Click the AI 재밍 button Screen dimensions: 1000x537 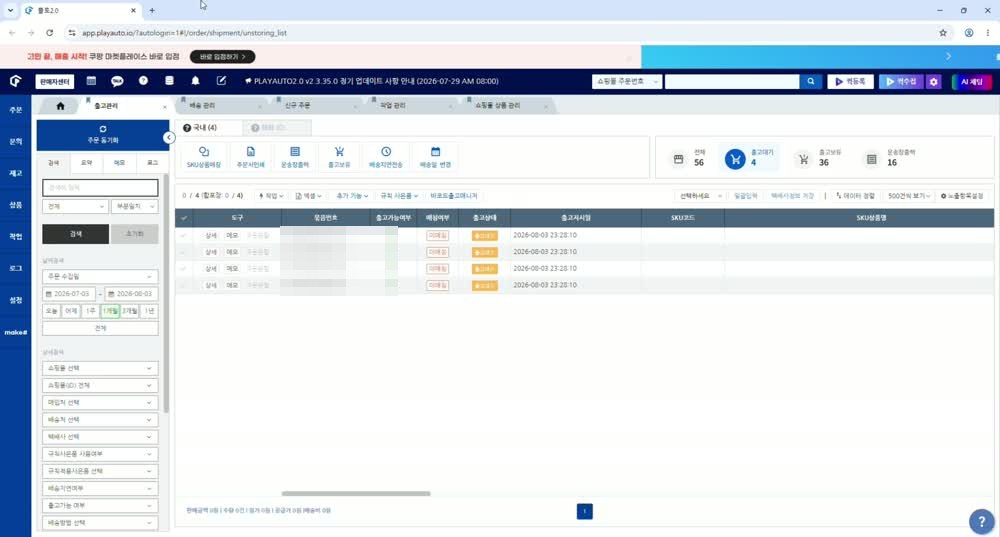coord(972,82)
